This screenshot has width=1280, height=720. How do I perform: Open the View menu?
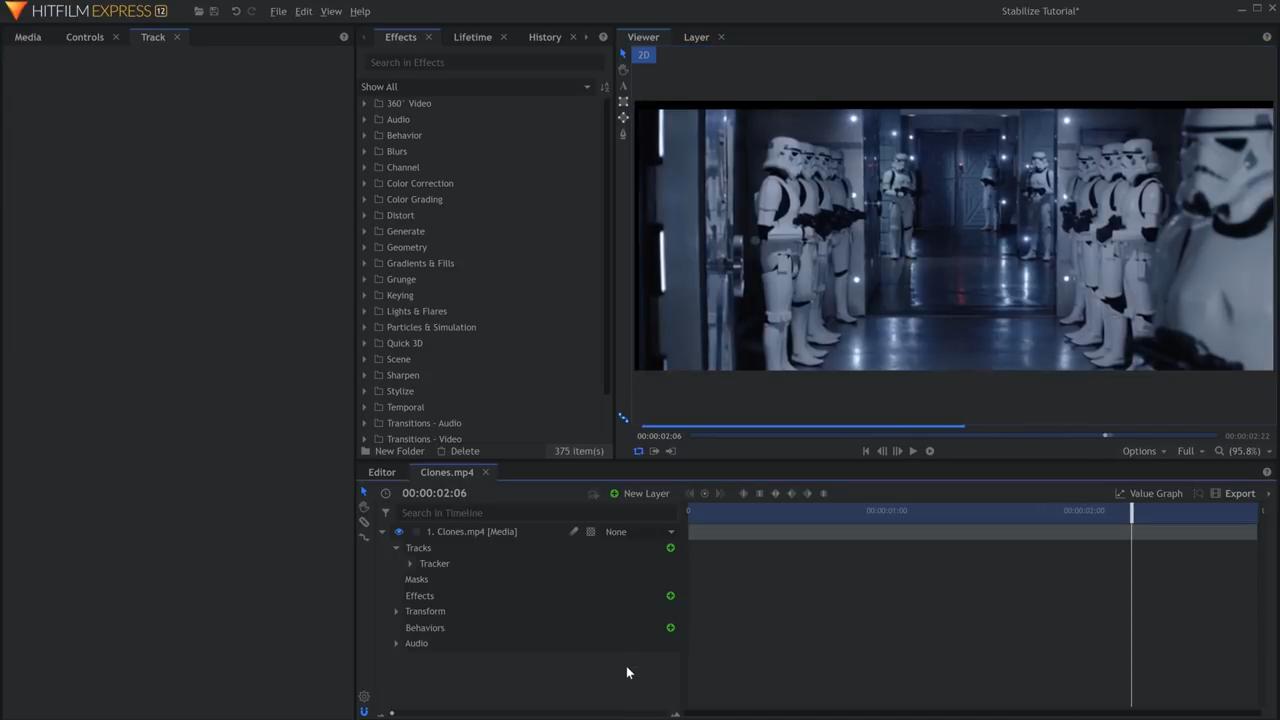point(331,11)
